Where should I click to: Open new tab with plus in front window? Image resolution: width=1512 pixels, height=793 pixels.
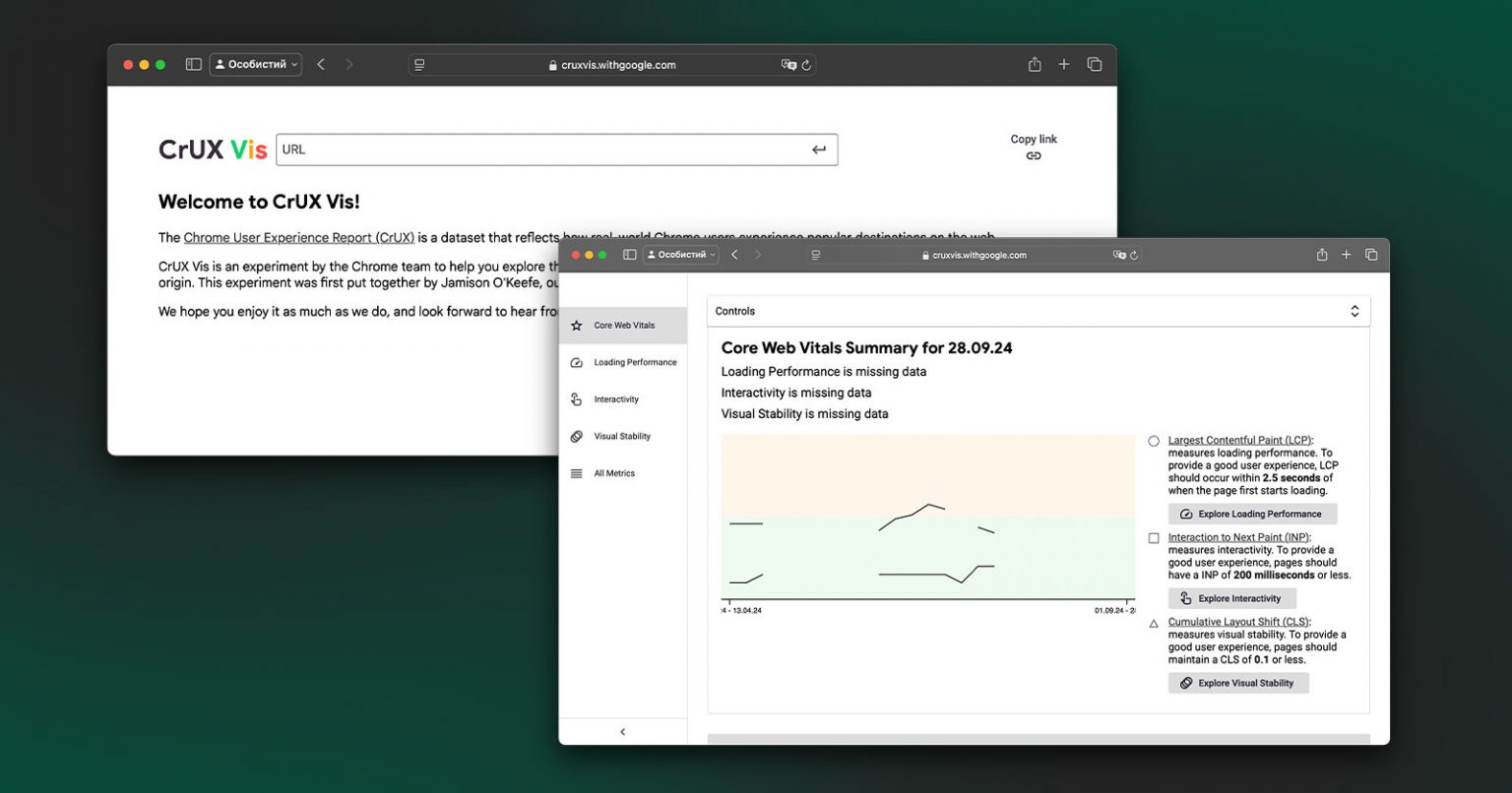point(1347,255)
